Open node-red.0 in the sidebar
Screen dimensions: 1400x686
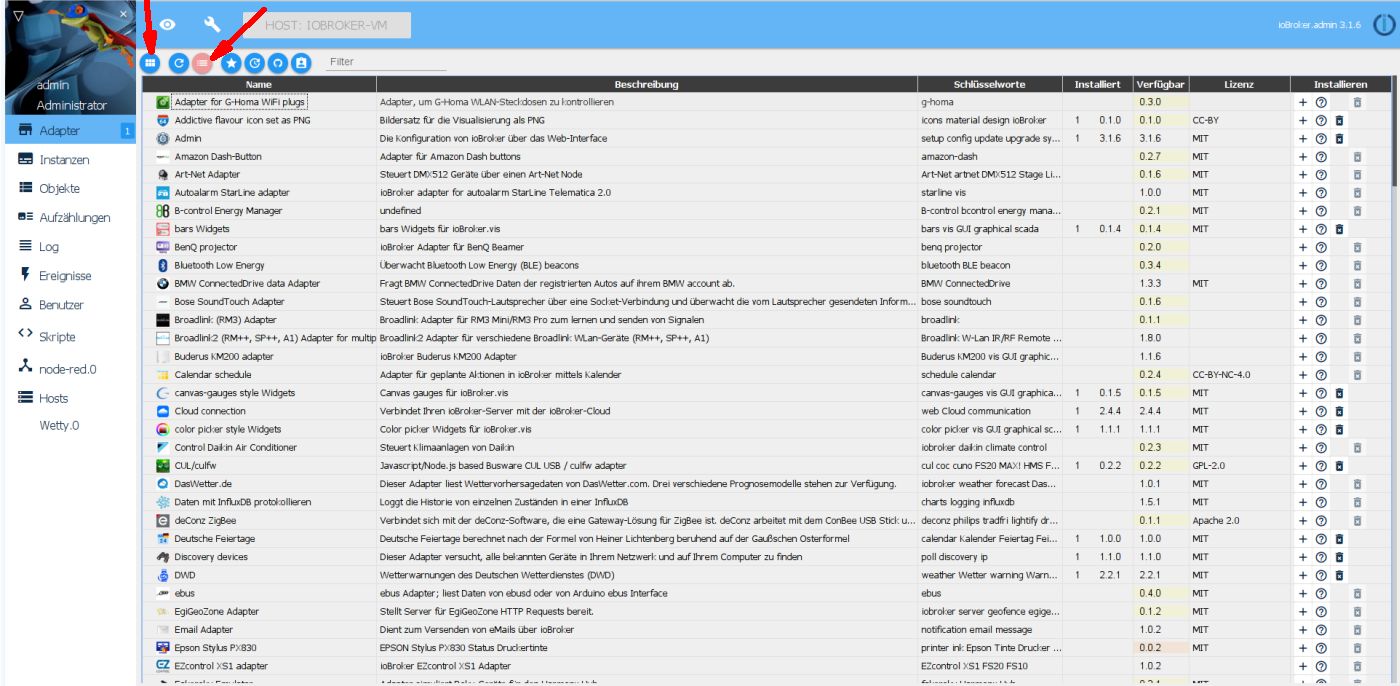coord(70,369)
